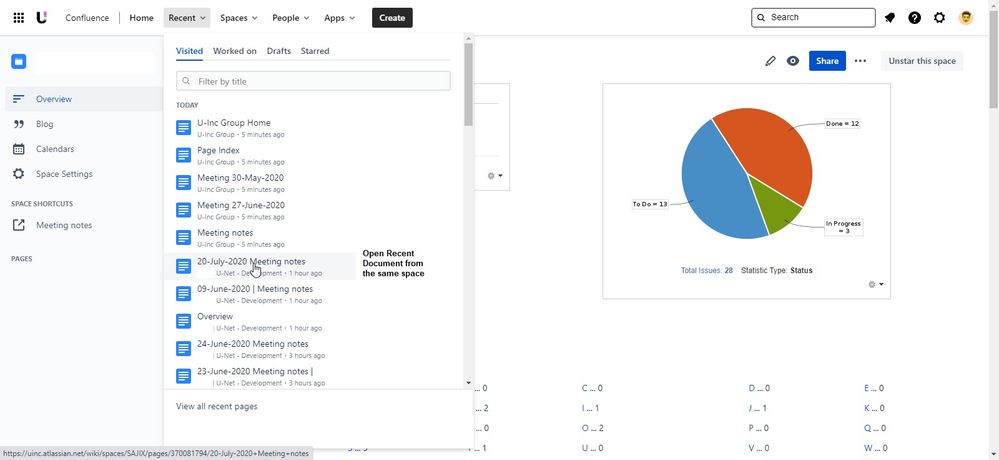Click the 'E ... 0' index entry
Image resolution: width=999 pixels, height=460 pixels.
(873, 388)
